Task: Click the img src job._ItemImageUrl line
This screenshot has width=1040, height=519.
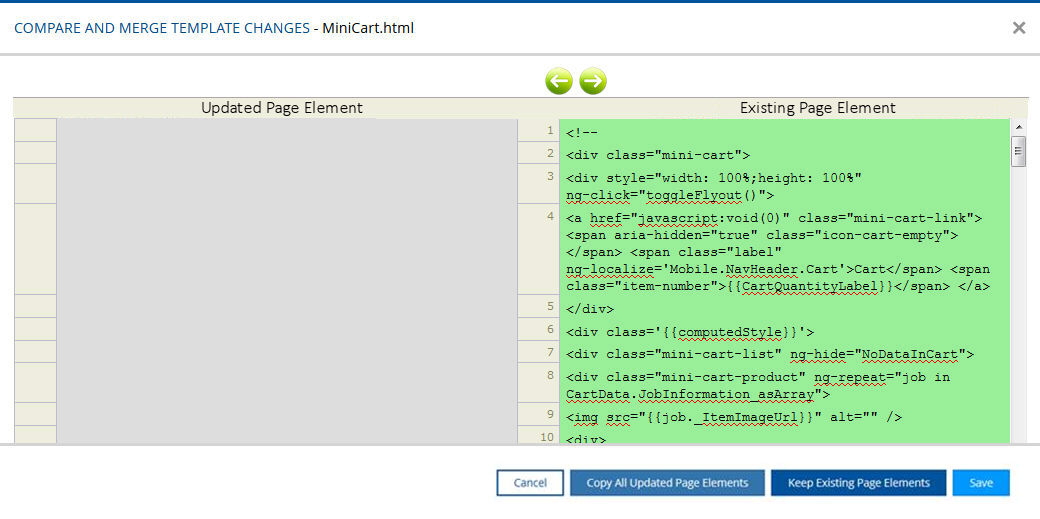Action: pyautogui.click(x=734, y=415)
